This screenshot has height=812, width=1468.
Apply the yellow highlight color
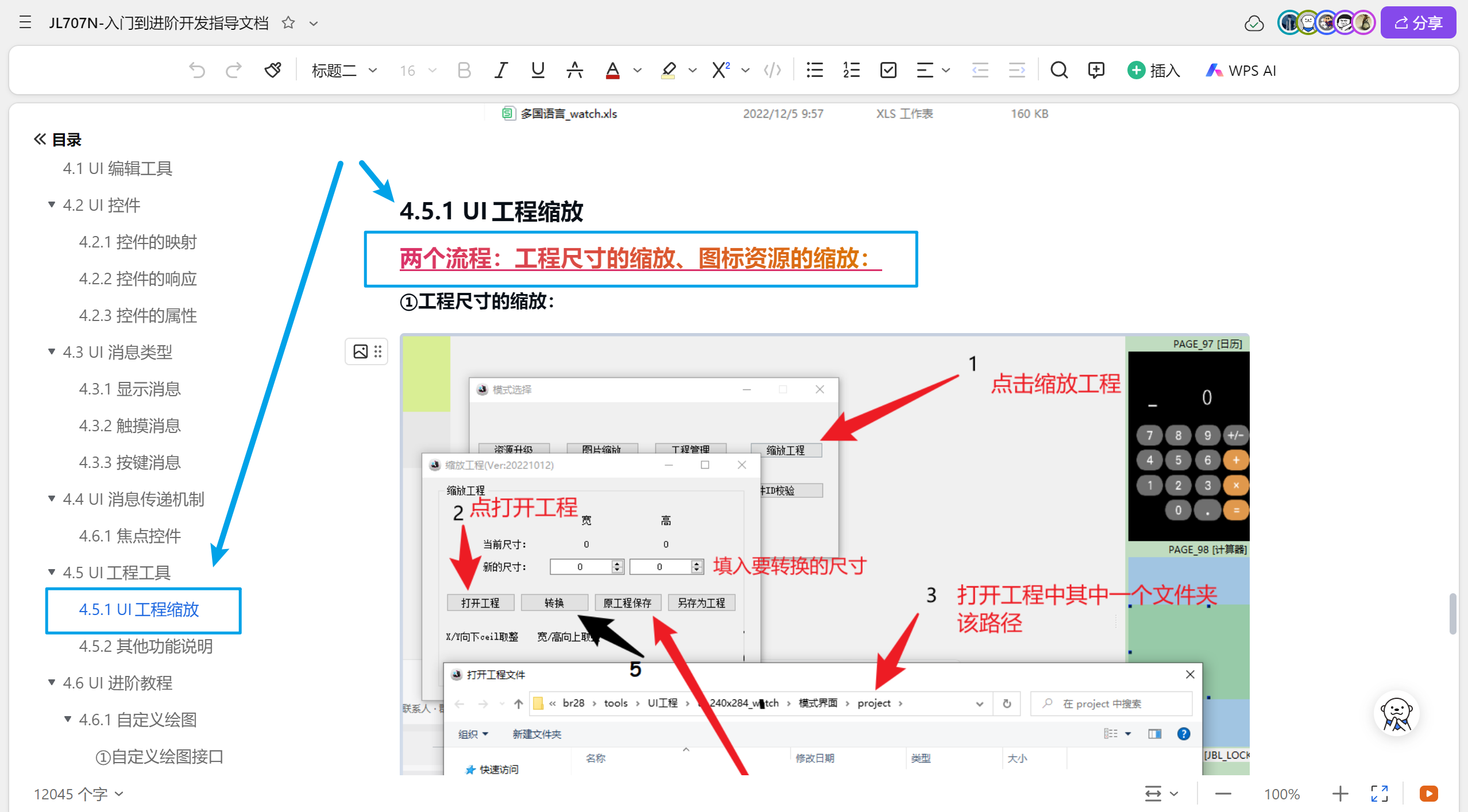pyautogui.click(x=668, y=71)
